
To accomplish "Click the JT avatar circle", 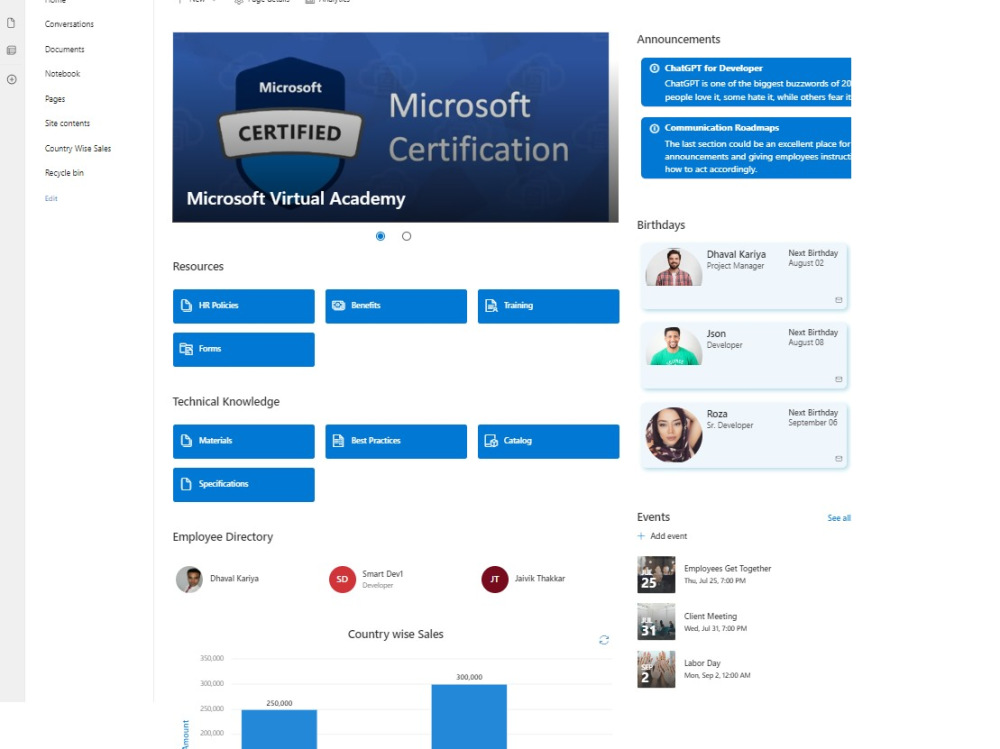I will 494,579.
